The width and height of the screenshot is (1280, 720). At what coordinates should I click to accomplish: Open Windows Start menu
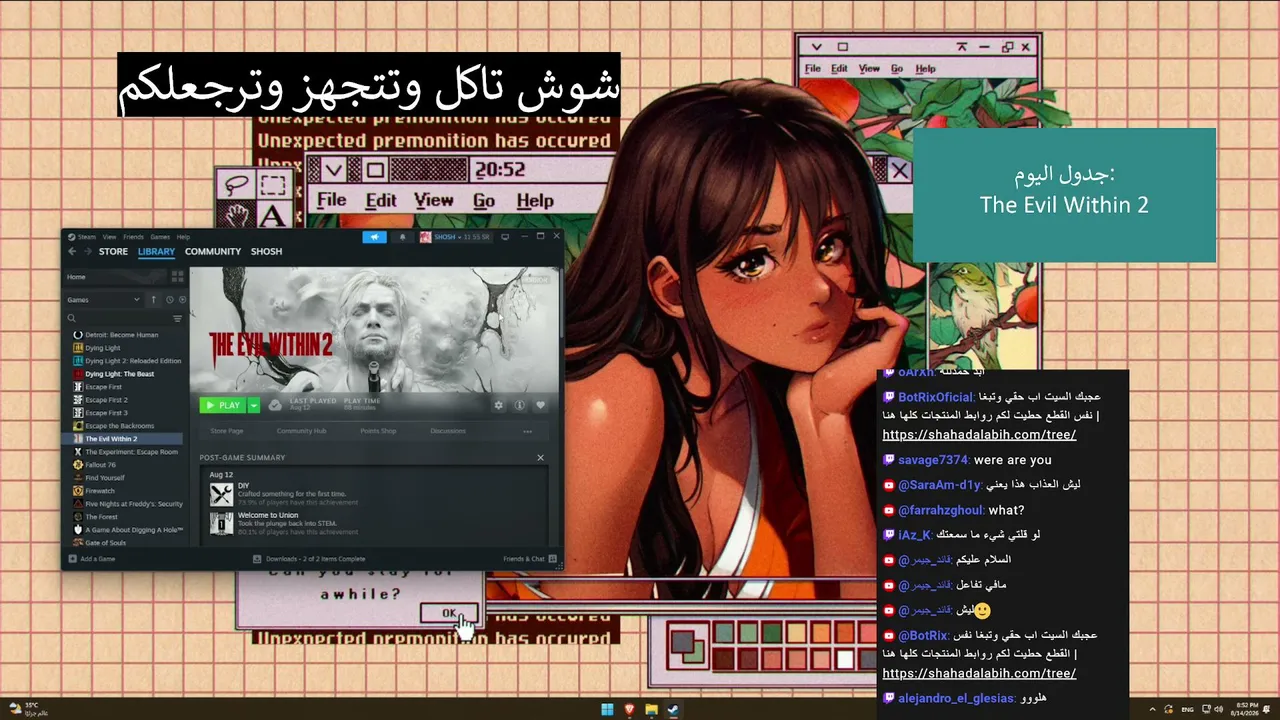coord(607,710)
